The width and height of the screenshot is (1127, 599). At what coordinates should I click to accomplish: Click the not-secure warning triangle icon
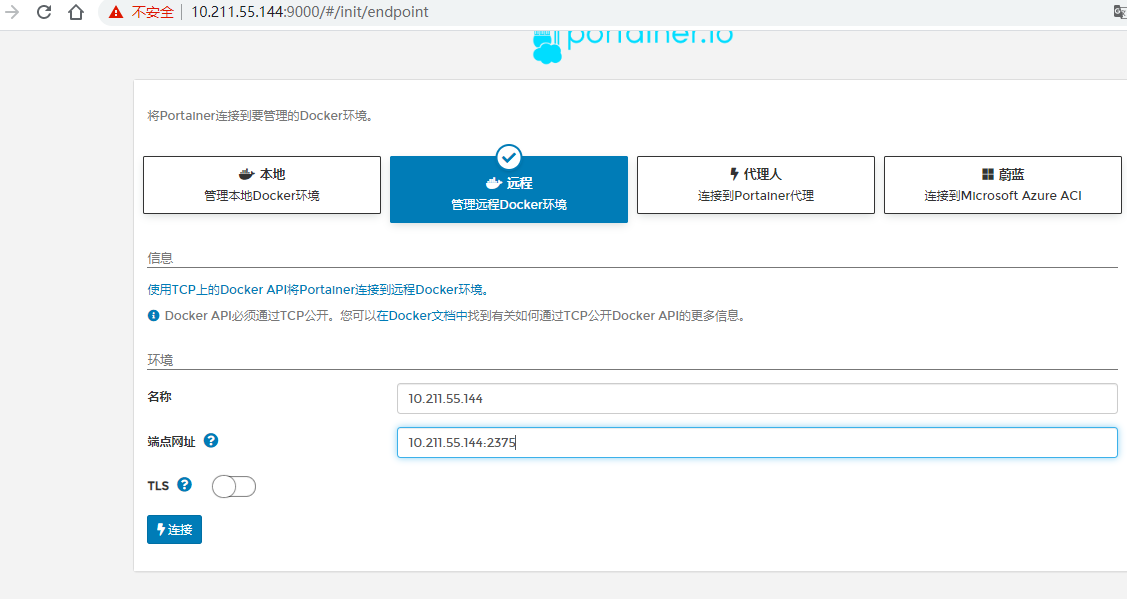pyautogui.click(x=117, y=13)
